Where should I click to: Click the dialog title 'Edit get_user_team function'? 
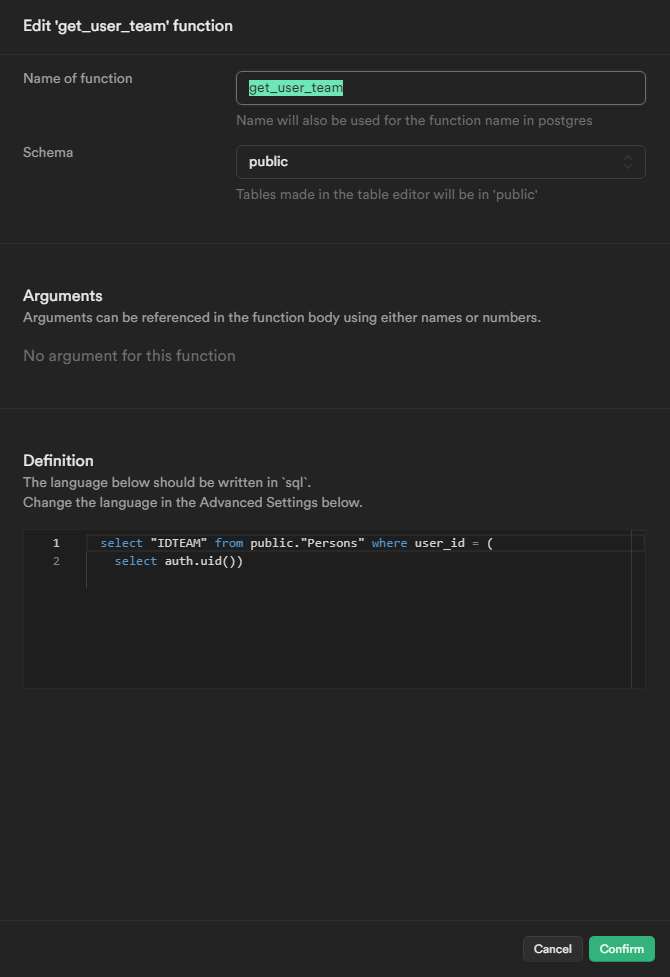click(128, 26)
